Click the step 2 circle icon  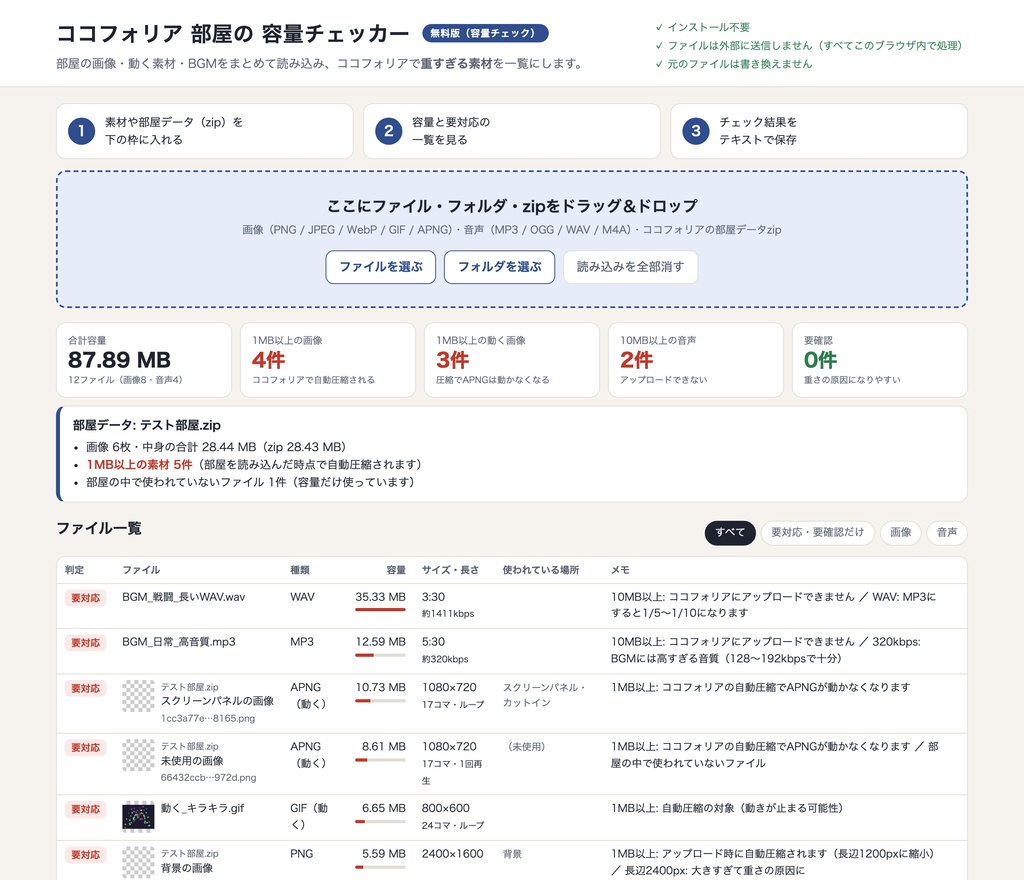click(x=389, y=131)
